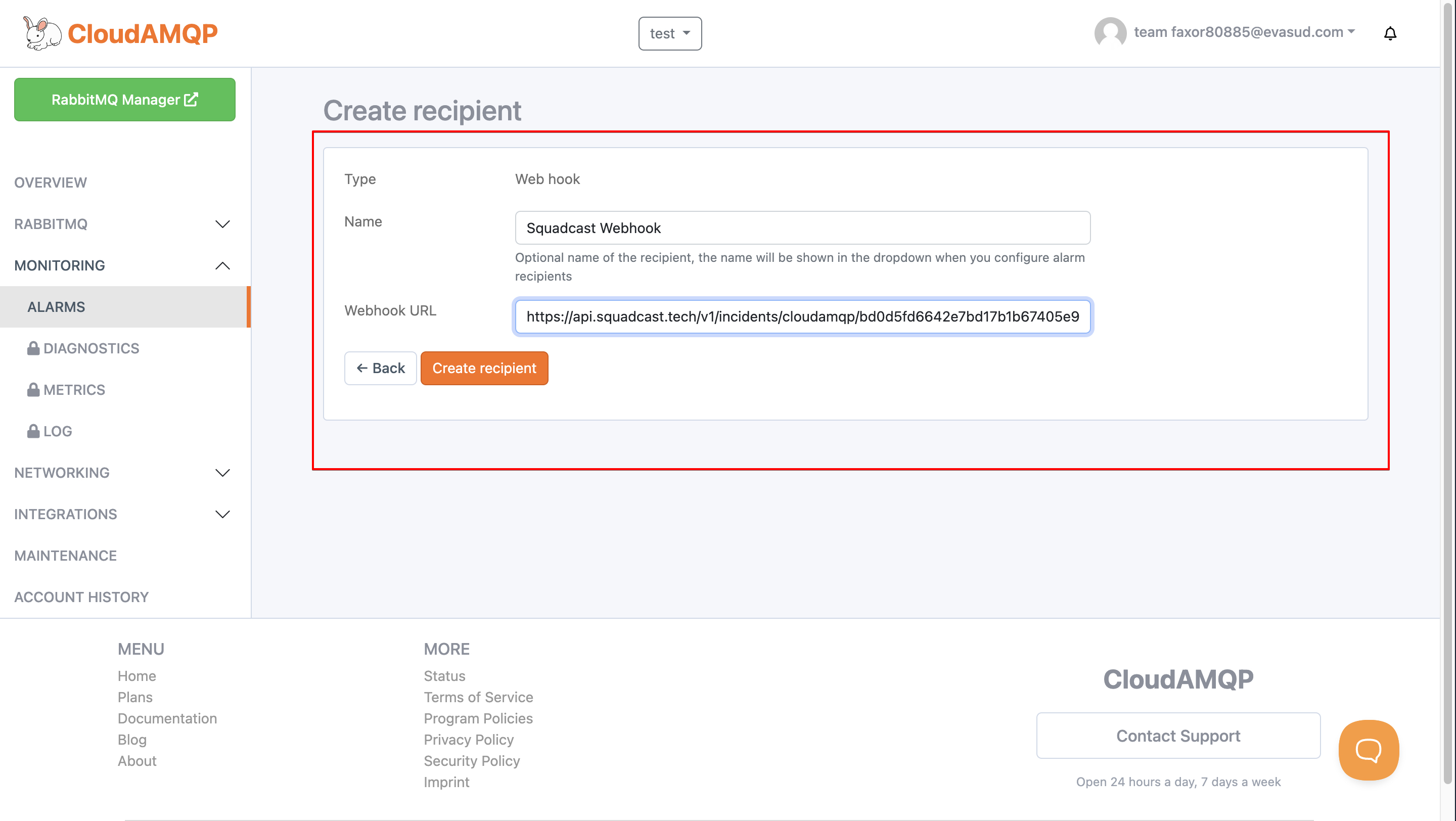Open the OVERVIEW sidebar page

click(x=51, y=182)
